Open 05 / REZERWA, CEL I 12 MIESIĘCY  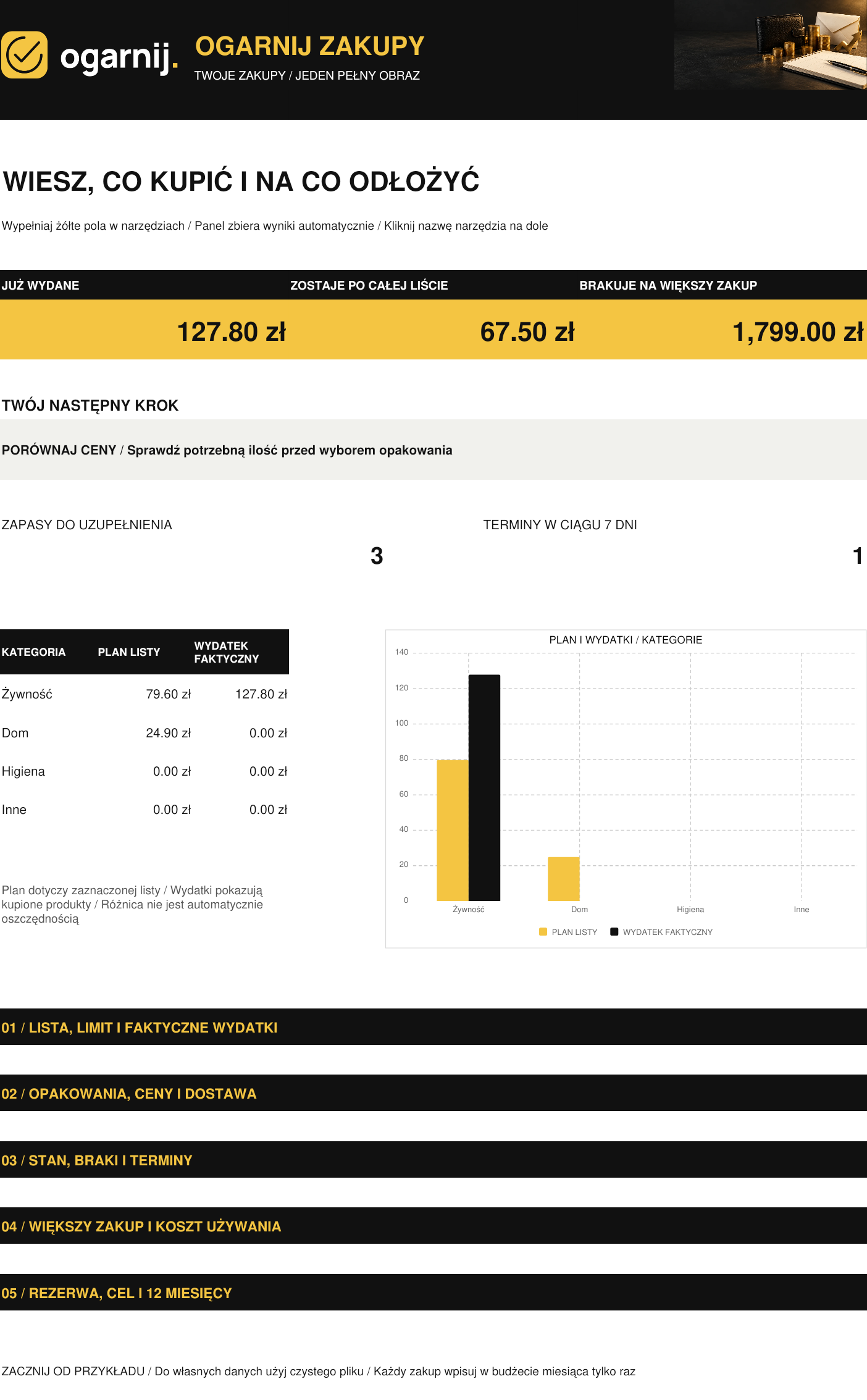coord(433,1293)
